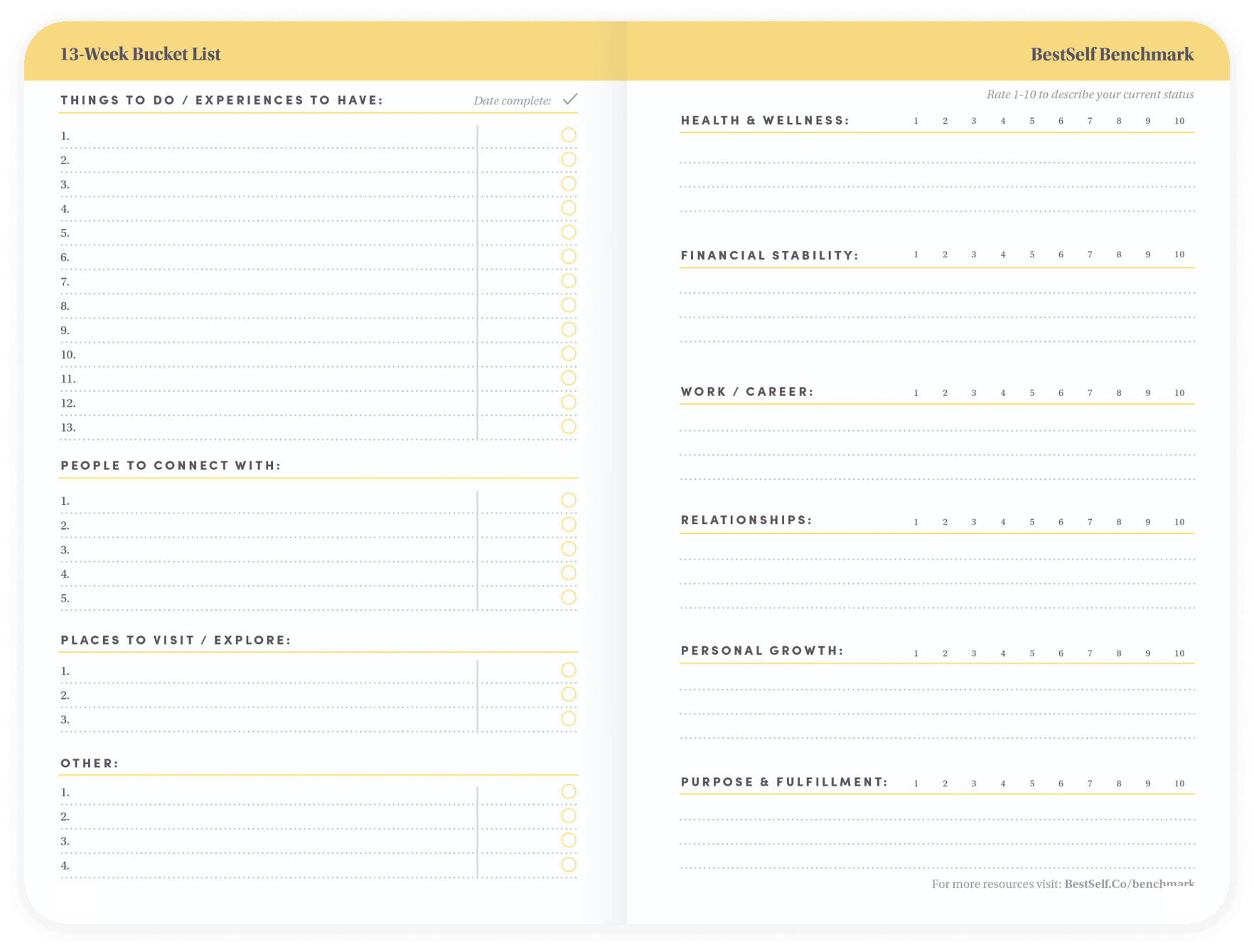Click the Health & Wellness heading
The height and width of the screenshot is (952, 1254).
point(765,121)
